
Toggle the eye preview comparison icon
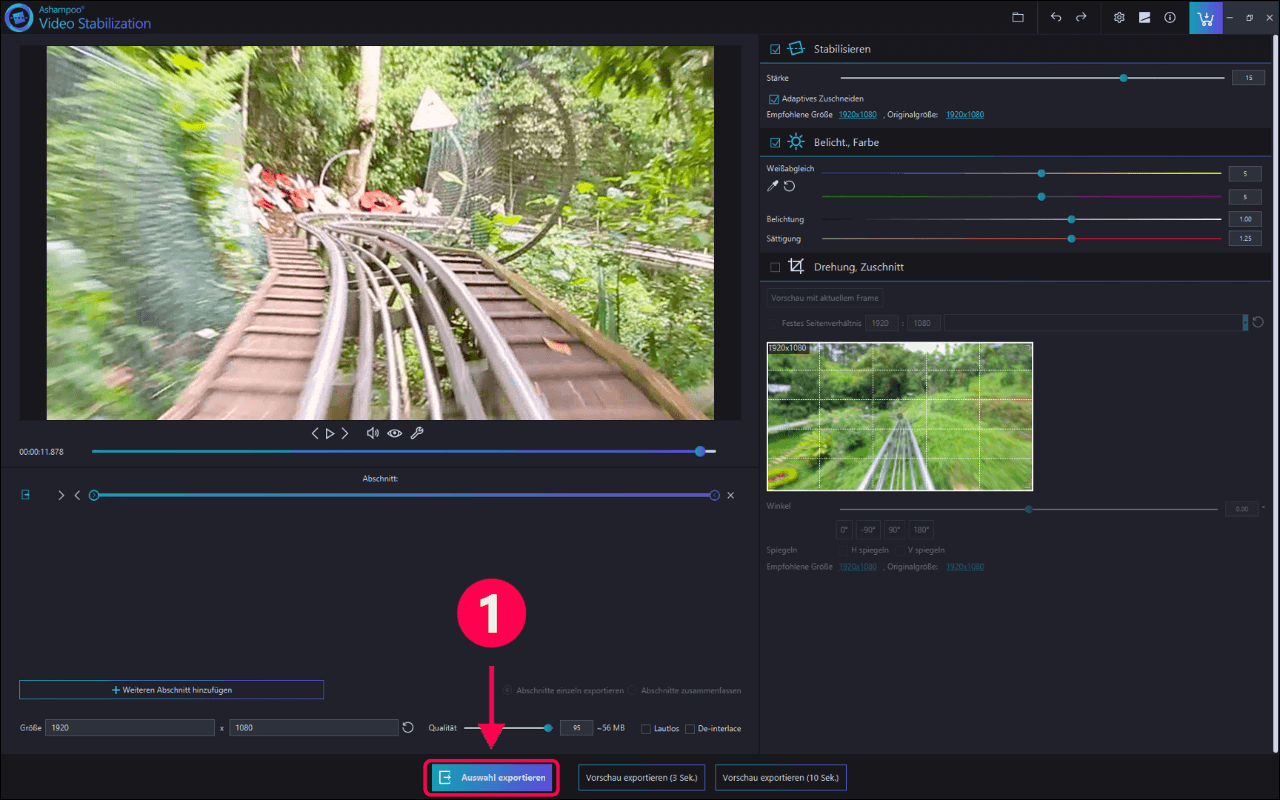click(x=395, y=434)
